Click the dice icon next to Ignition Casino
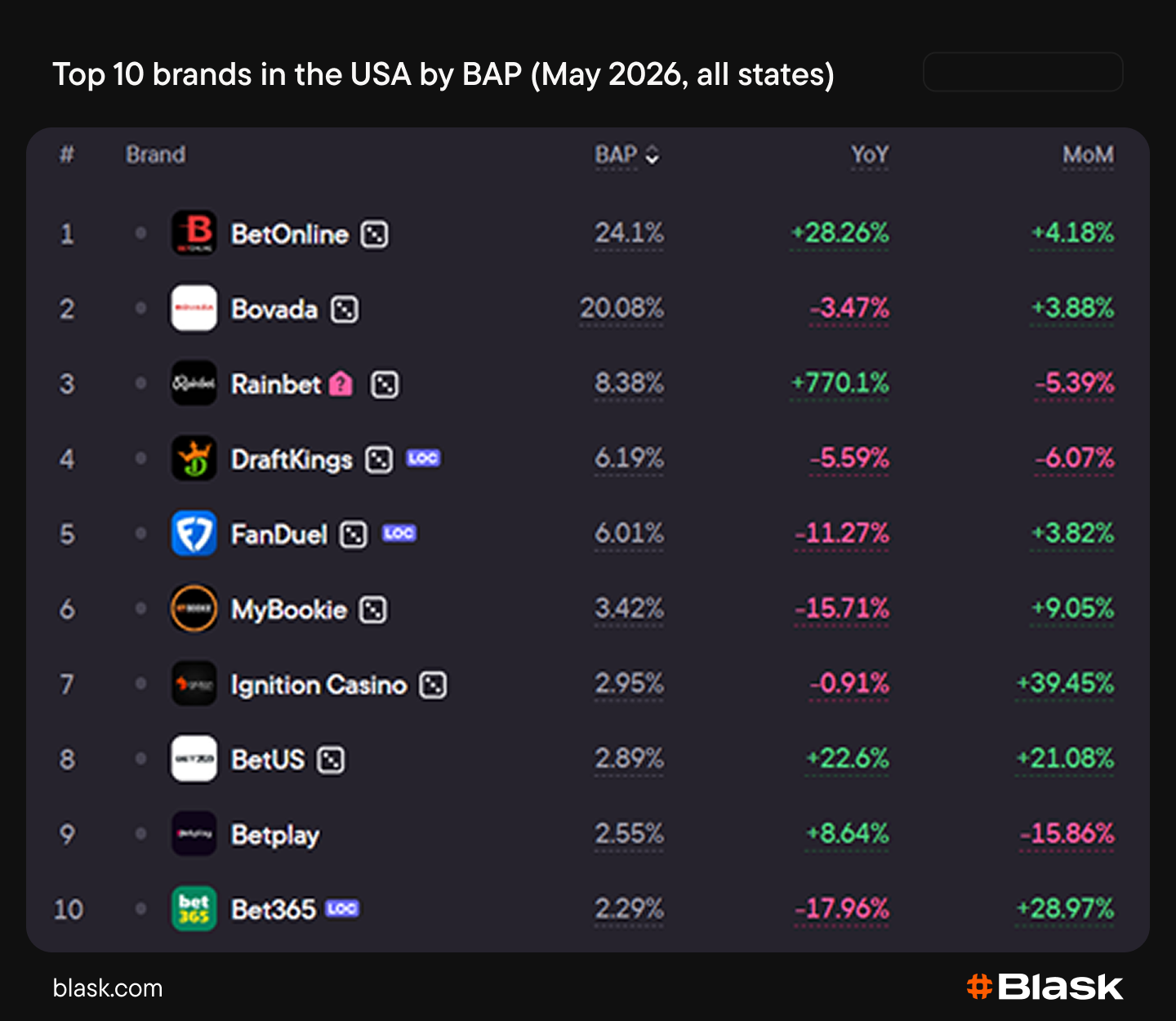The width and height of the screenshot is (1176, 1021). point(433,685)
